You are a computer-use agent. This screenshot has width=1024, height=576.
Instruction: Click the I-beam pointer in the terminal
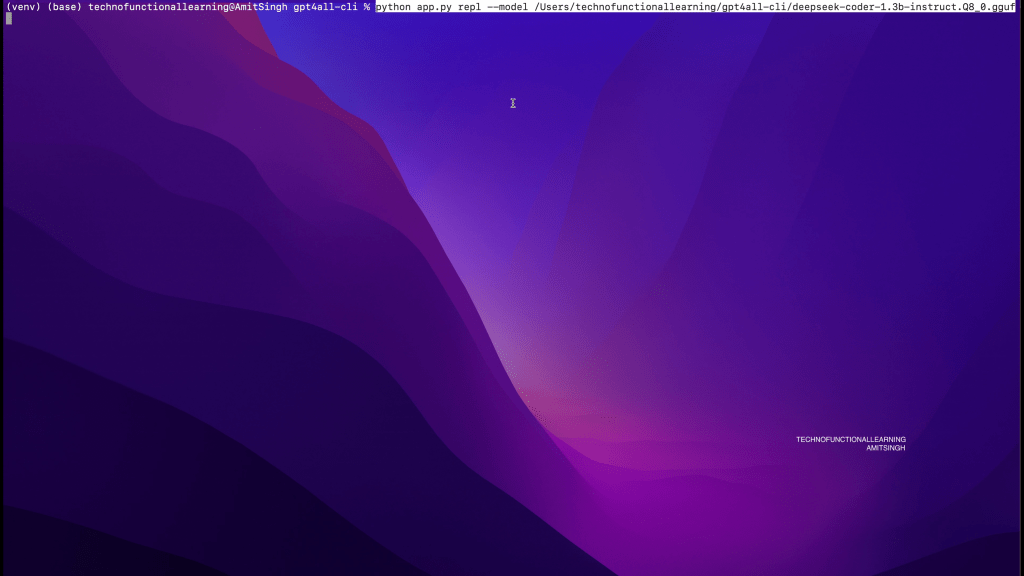[x=513, y=103]
